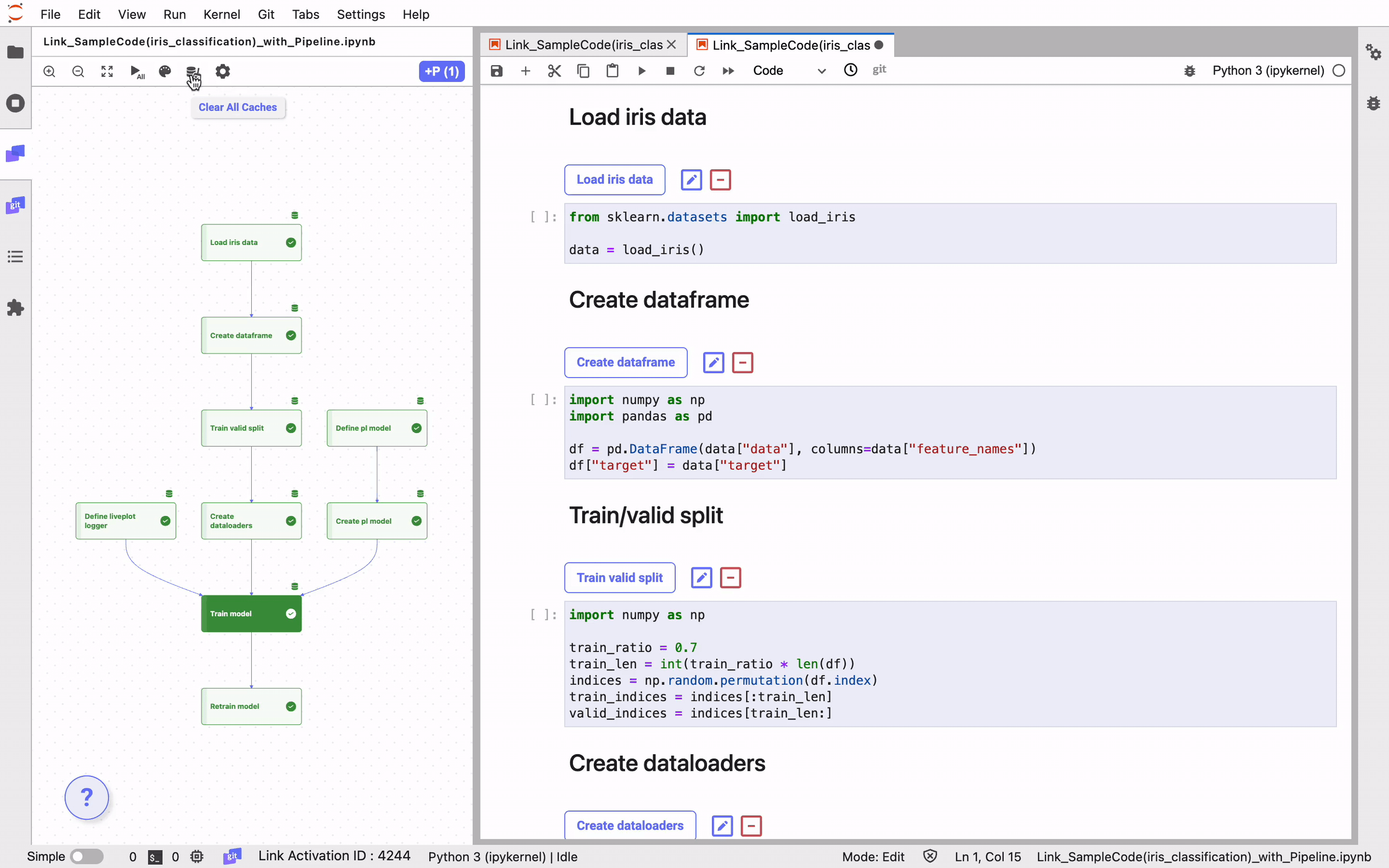Remove component with minus next to Load iris data
The image size is (1389, 868).
click(x=721, y=180)
